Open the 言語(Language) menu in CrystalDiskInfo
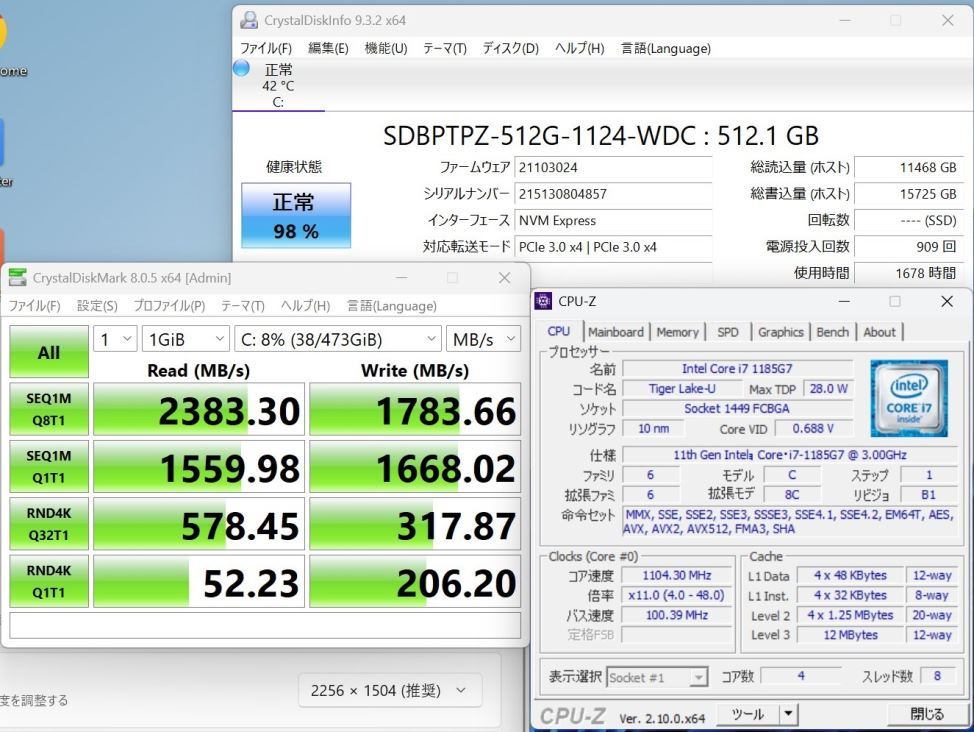 click(x=666, y=48)
